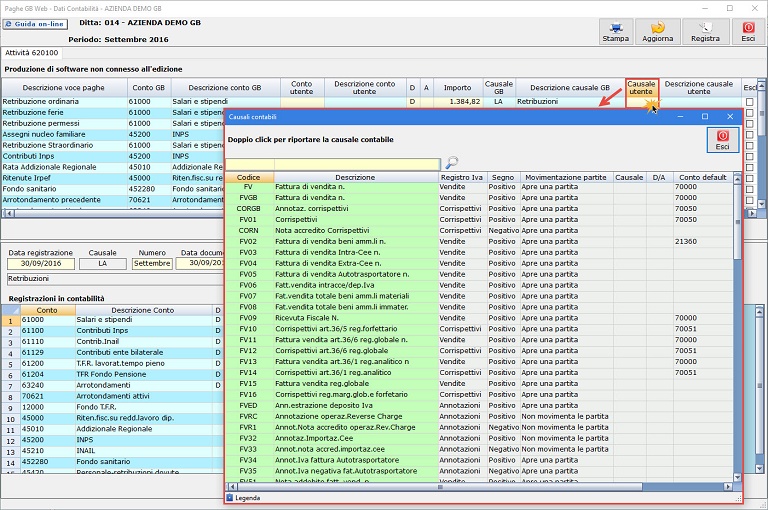Click the red Esci icon in main toolbar

(748, 27)
